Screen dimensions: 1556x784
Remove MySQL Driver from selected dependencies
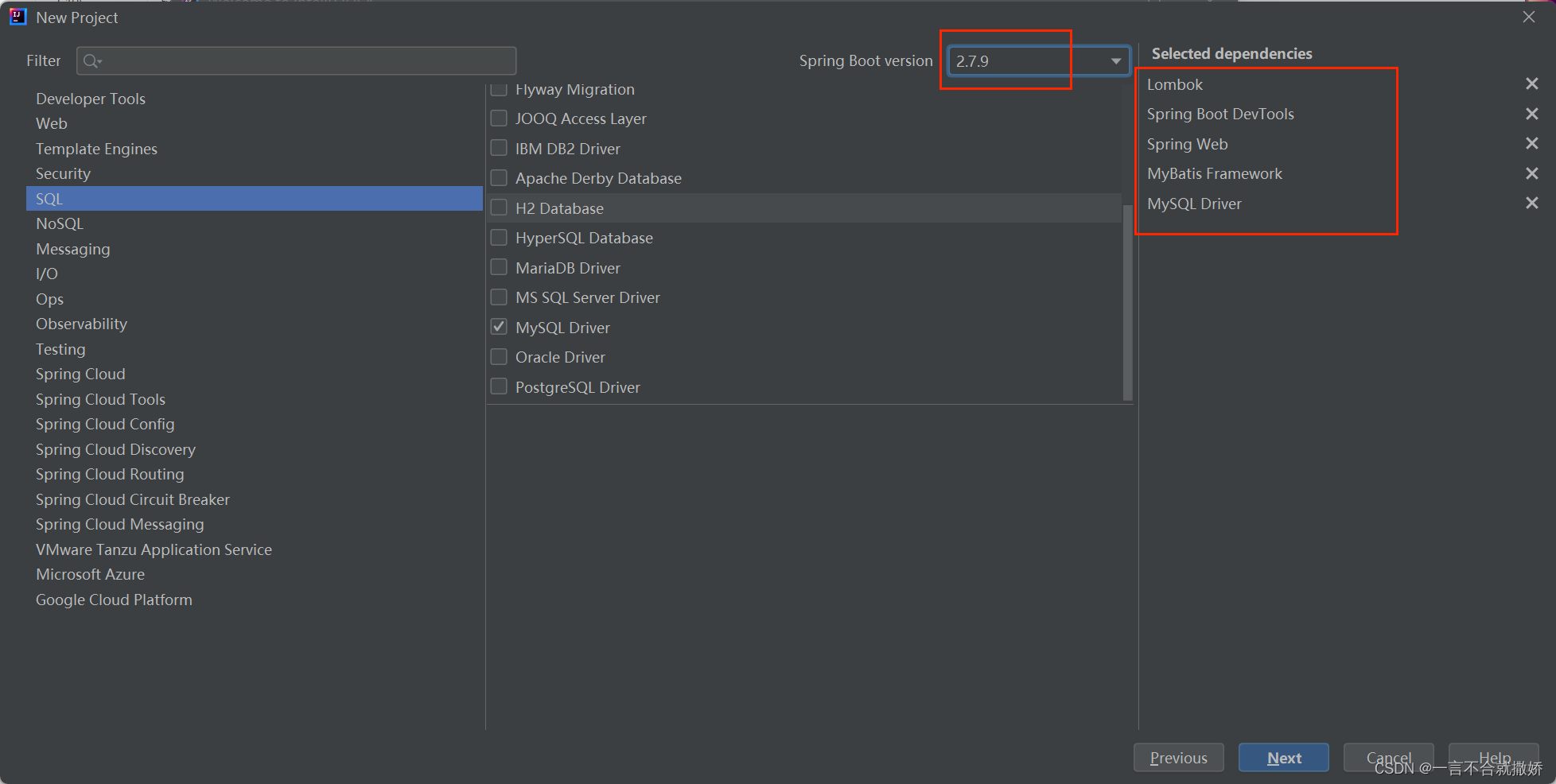[x=1531, y=203]
